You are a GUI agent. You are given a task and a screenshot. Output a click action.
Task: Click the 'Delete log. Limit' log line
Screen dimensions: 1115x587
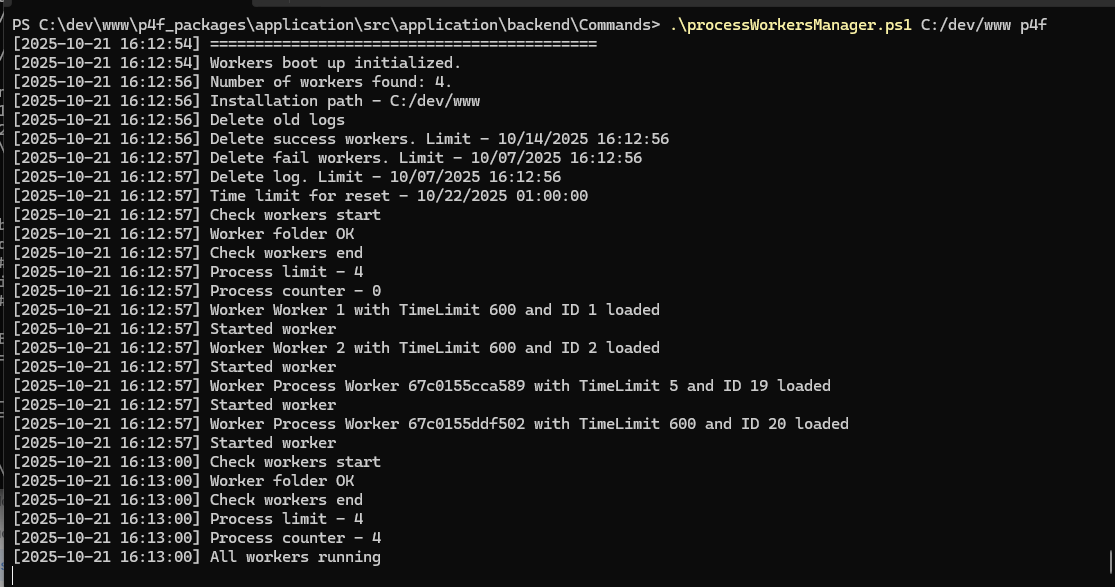385,177
